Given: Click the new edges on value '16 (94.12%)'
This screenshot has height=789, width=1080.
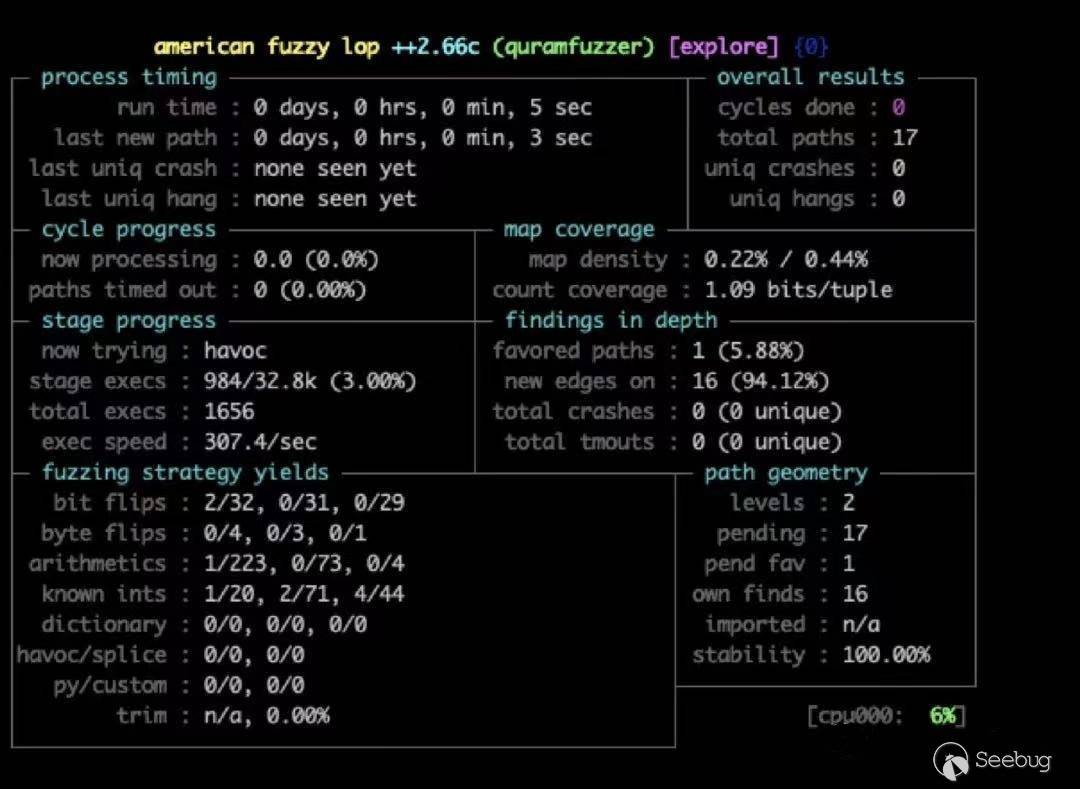Looking at the screenshot, I should 760,381.
